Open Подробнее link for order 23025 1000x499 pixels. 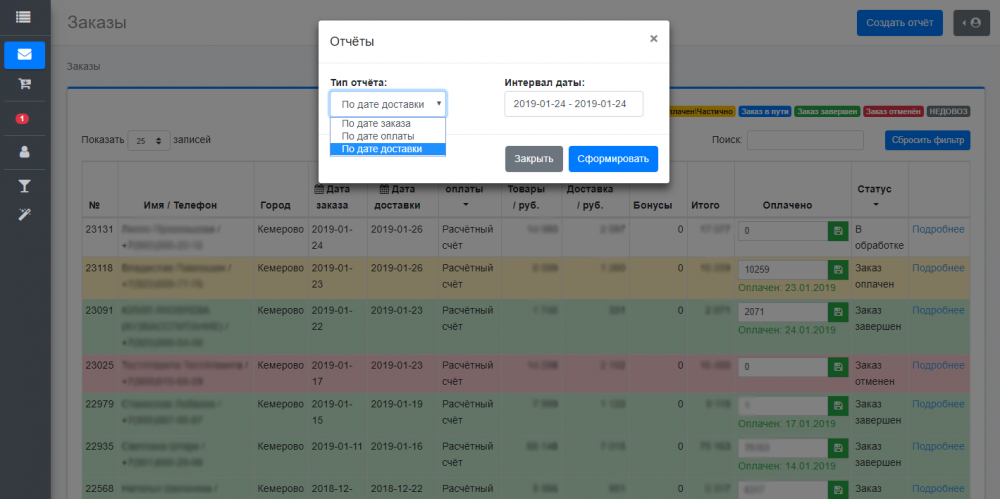pyautogui.click(x=938, y=365)
